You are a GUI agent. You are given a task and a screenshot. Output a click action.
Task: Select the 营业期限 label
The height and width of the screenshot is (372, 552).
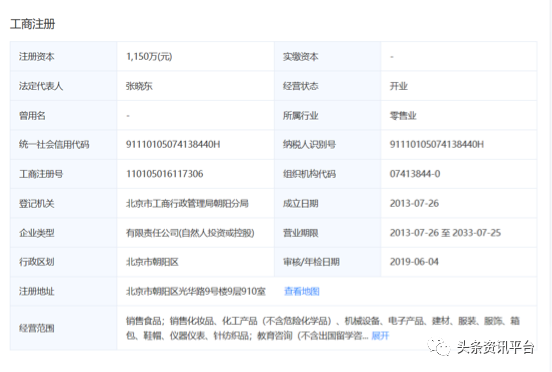point(300,233)
